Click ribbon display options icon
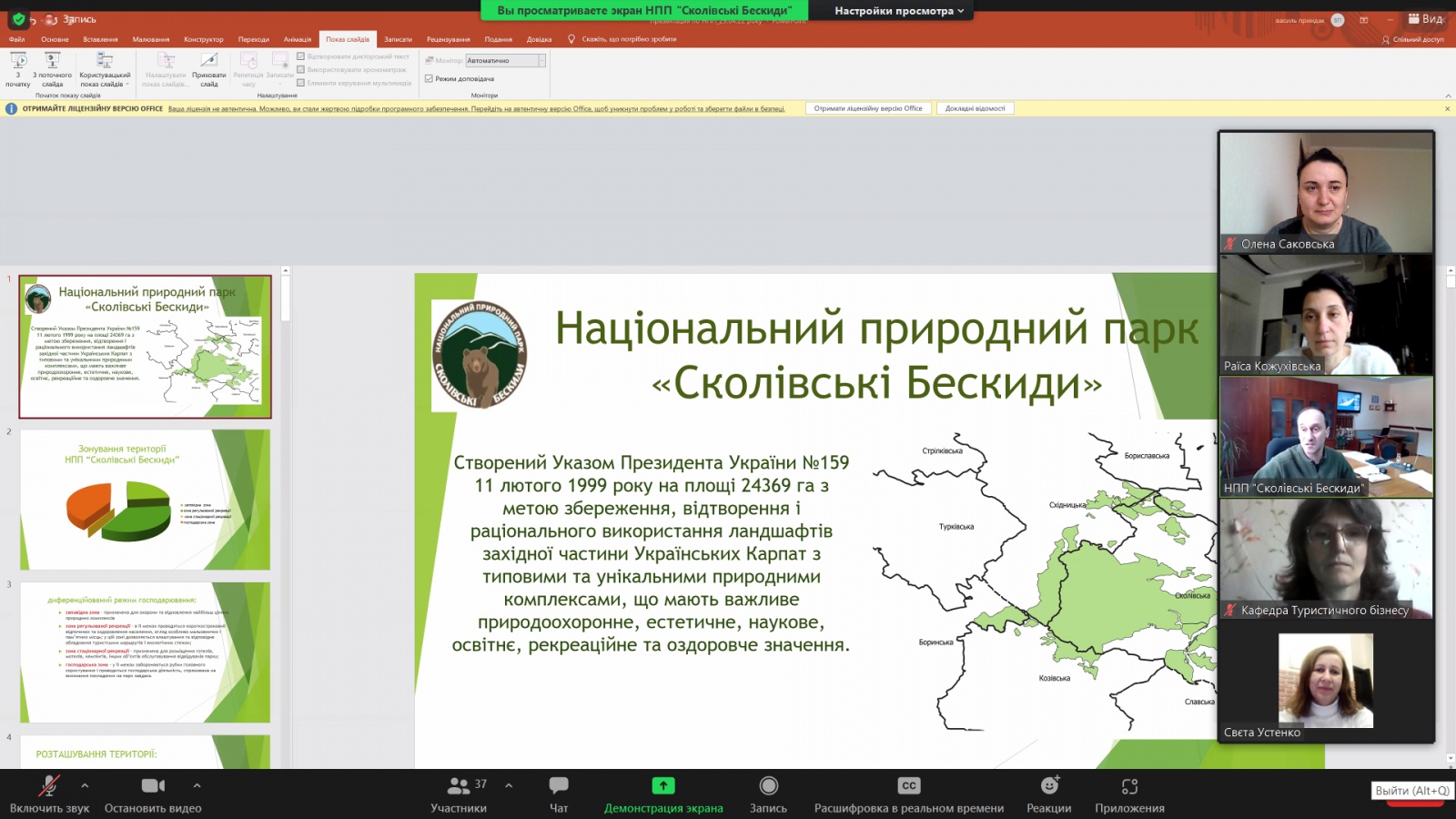This screenshot has height=819, width=1456. (1363, 20)
